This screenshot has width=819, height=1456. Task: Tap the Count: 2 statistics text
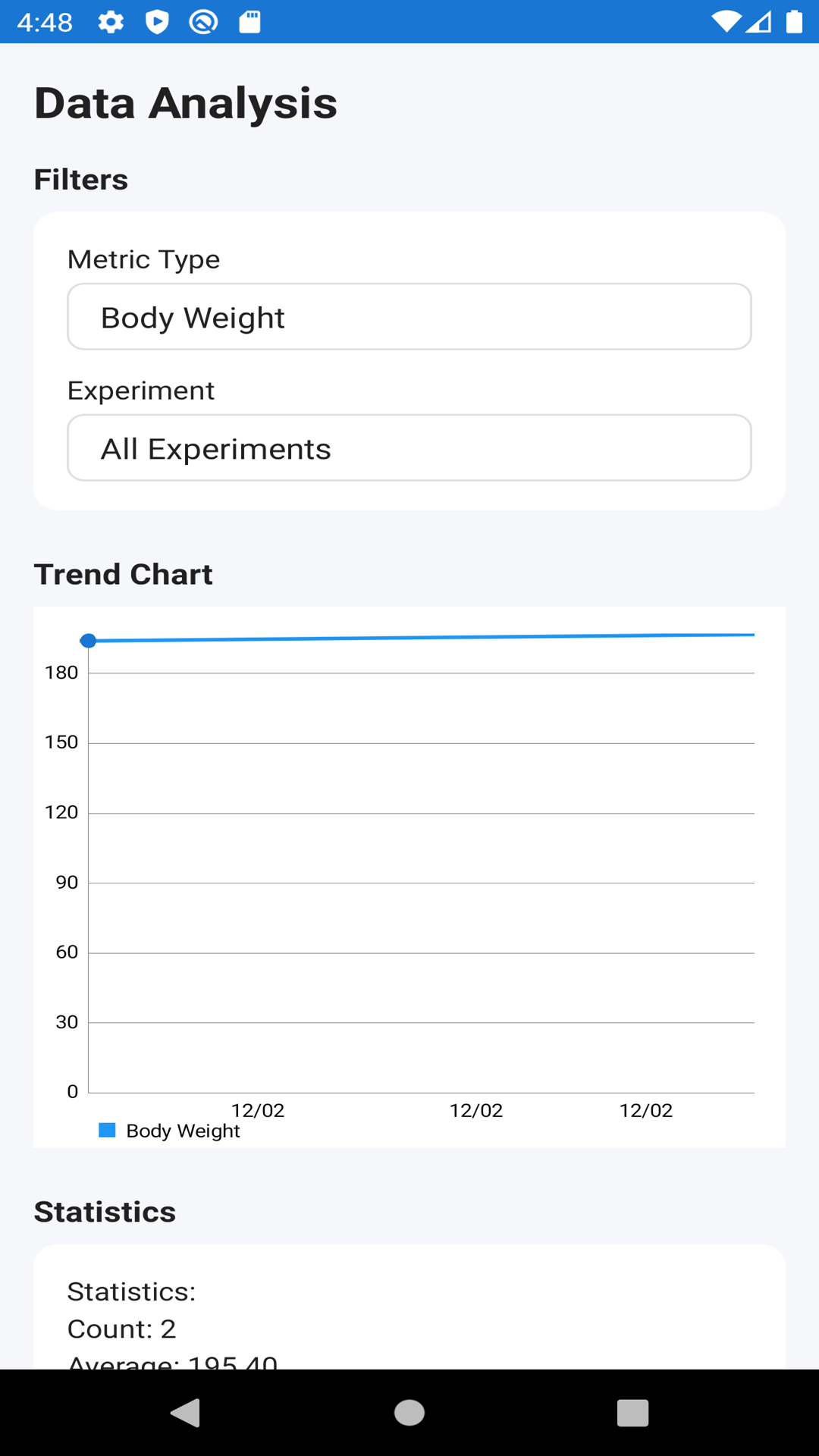(121, 1329)
